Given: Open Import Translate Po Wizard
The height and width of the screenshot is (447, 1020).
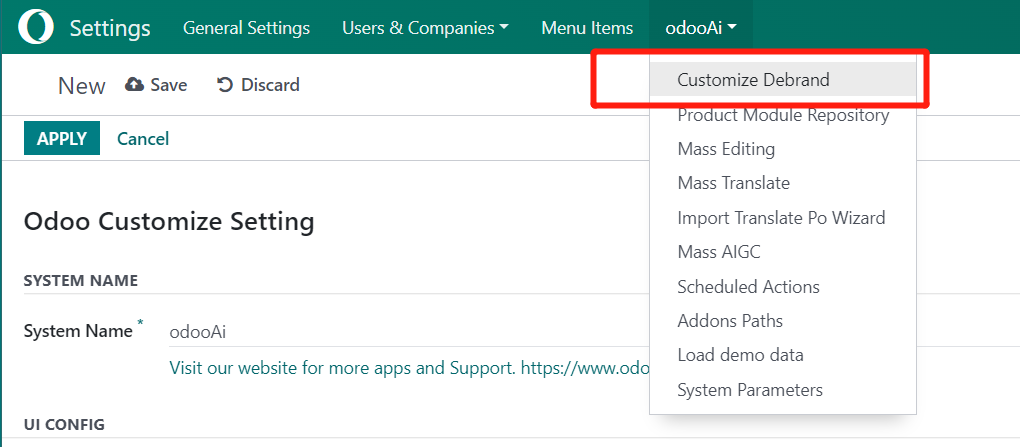Looking at the screenshot, I should (780, 217).
